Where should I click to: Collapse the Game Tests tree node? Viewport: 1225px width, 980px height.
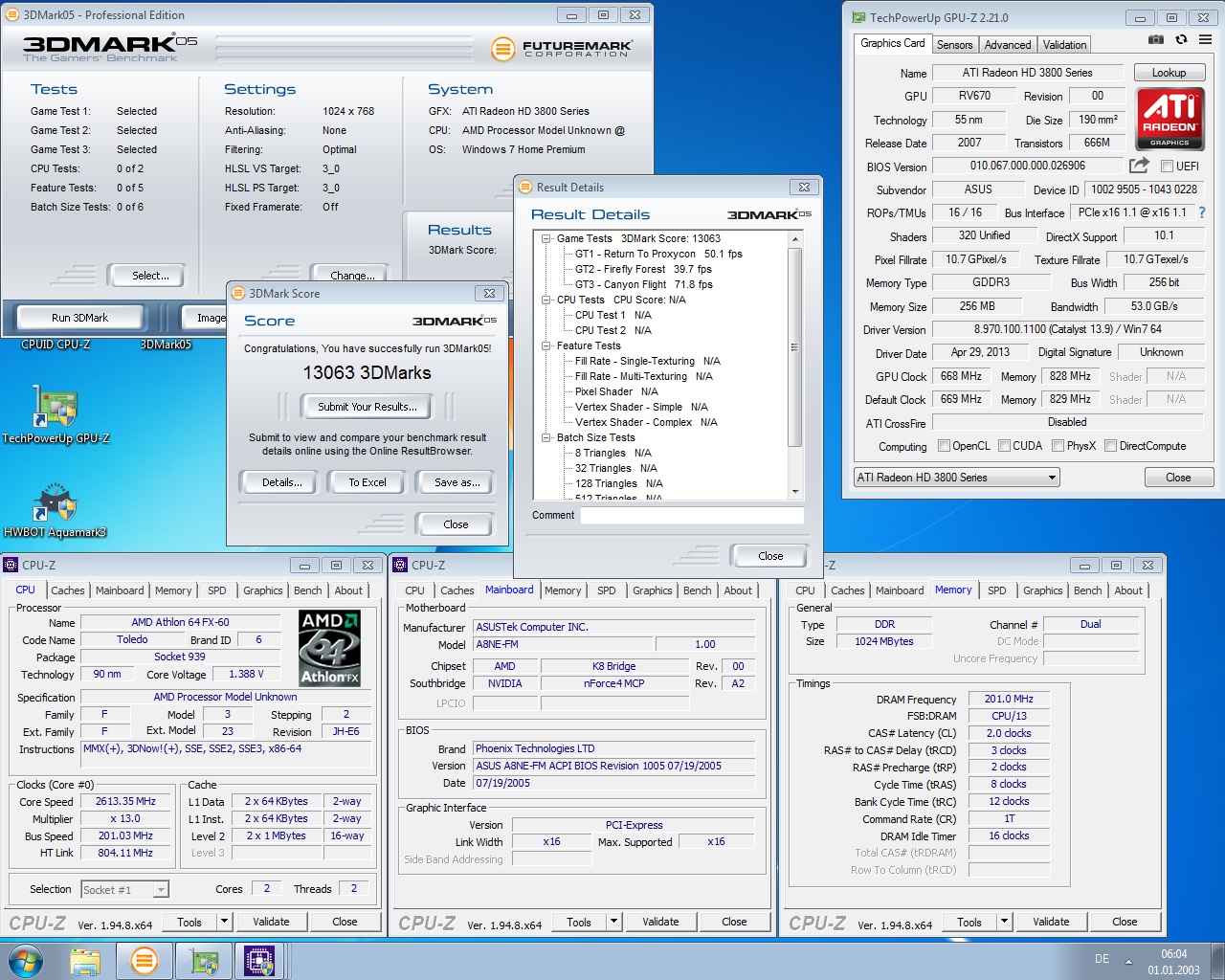coord(546,238)
